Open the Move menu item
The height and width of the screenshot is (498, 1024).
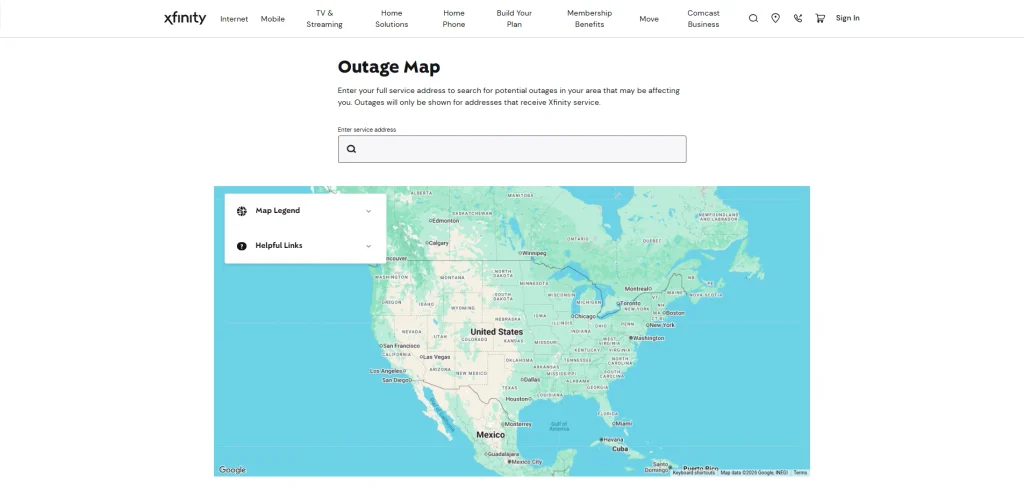coord(648,19)
